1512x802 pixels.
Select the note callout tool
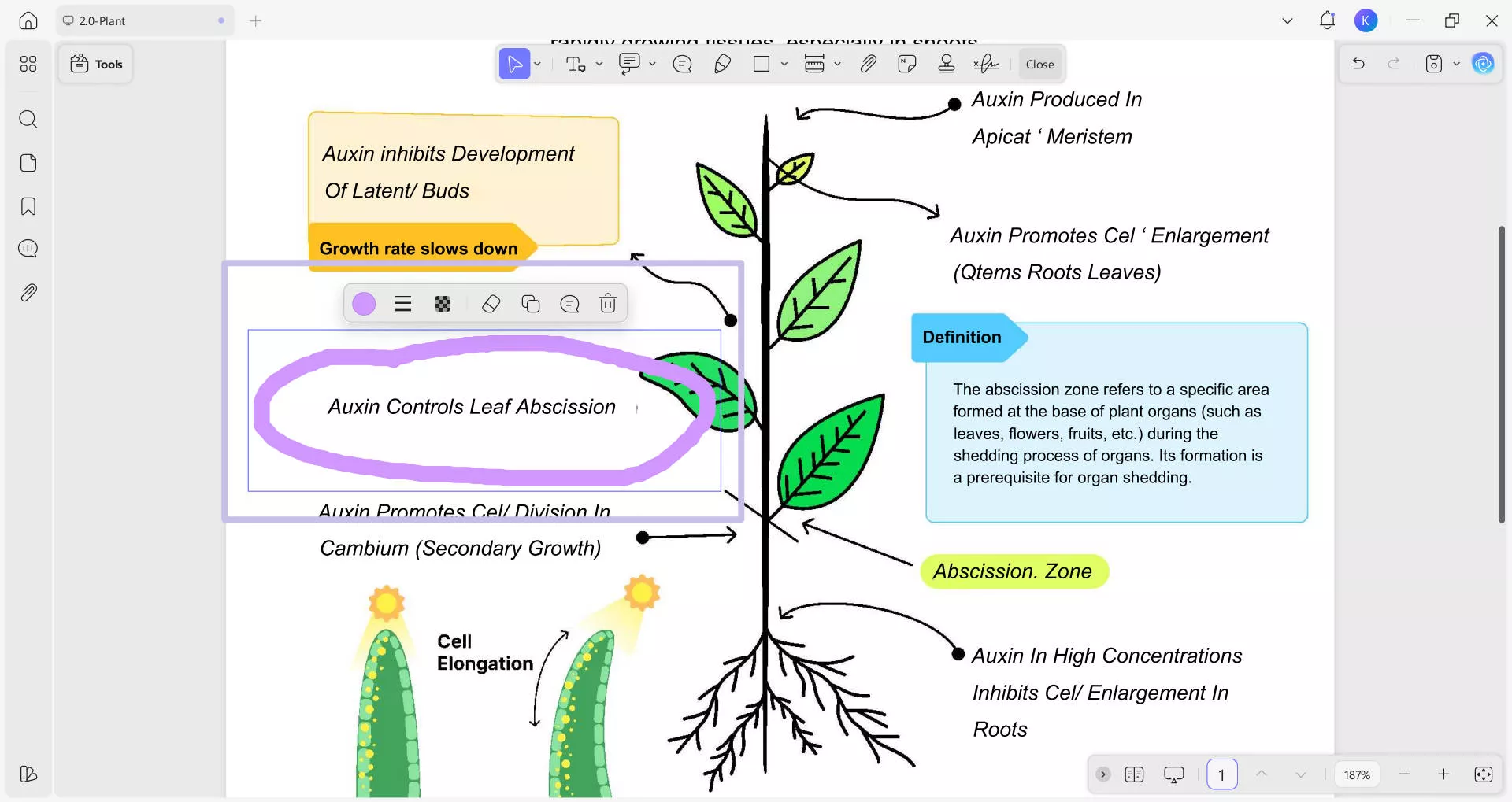629,64
